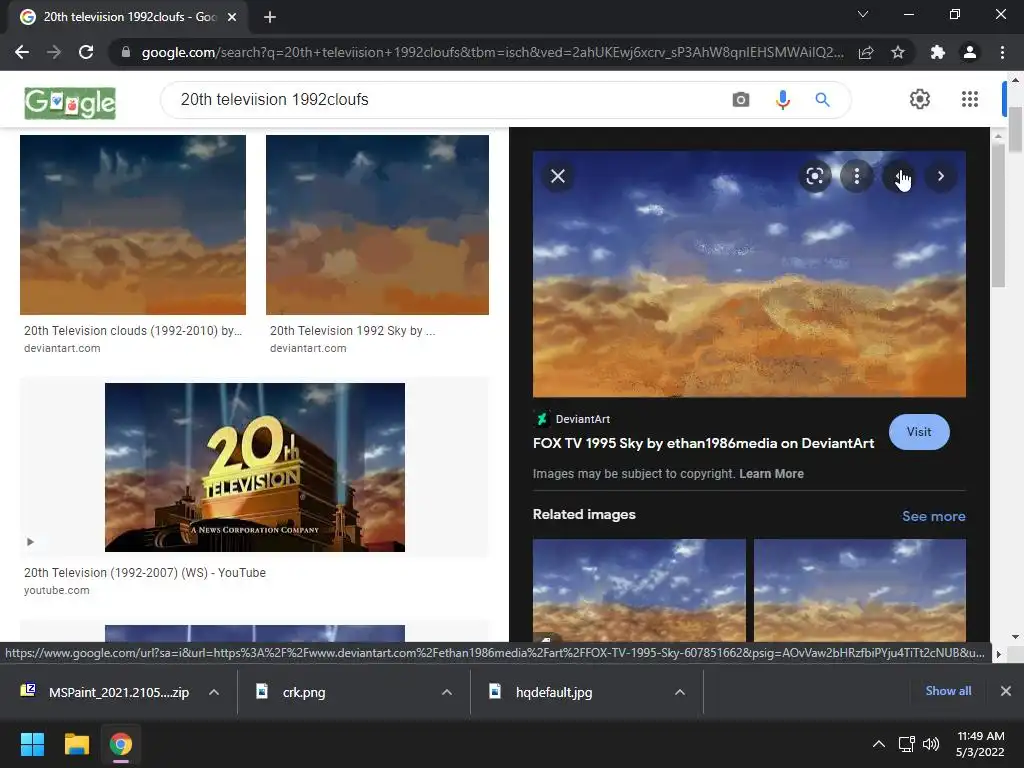Go to the previous image in preview

[x=899, y=176]
